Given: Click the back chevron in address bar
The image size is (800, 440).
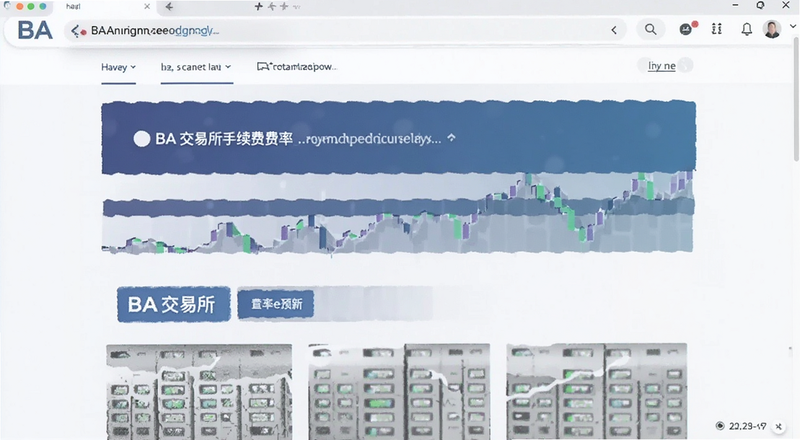Looking at the screenshot, I should click(614, 30).
